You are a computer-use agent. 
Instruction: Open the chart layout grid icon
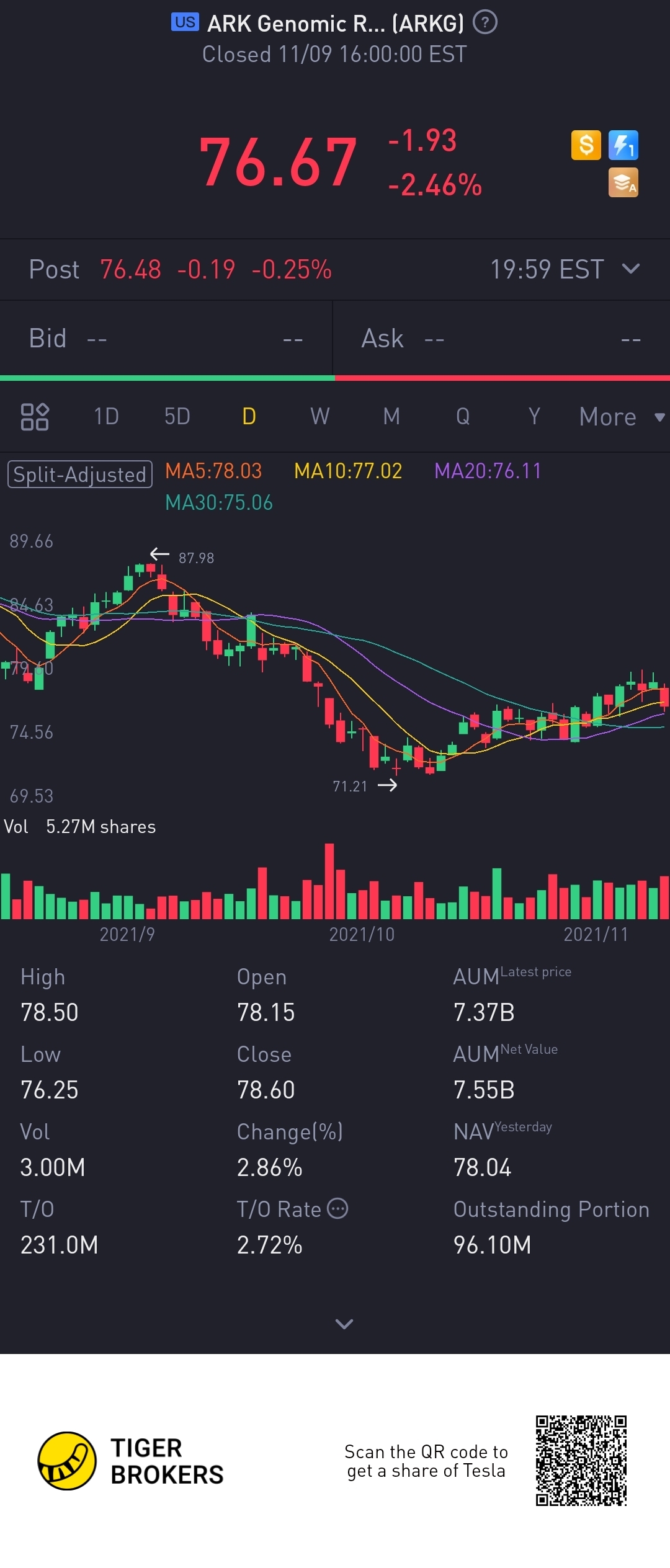tap(35, 416)
